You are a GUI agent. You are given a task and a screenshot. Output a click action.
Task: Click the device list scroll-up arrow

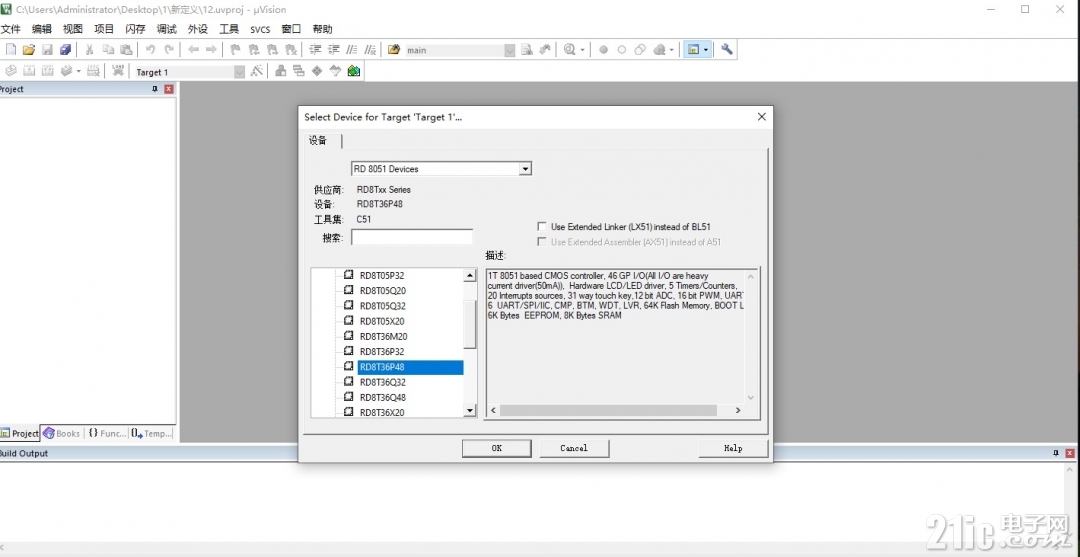click(470, 275)
